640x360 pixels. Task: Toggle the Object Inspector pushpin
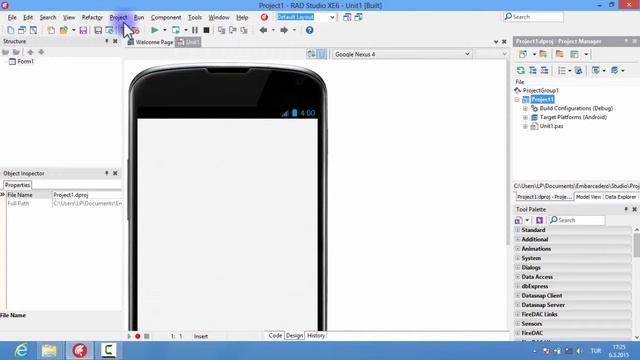[x=107, y=173]
